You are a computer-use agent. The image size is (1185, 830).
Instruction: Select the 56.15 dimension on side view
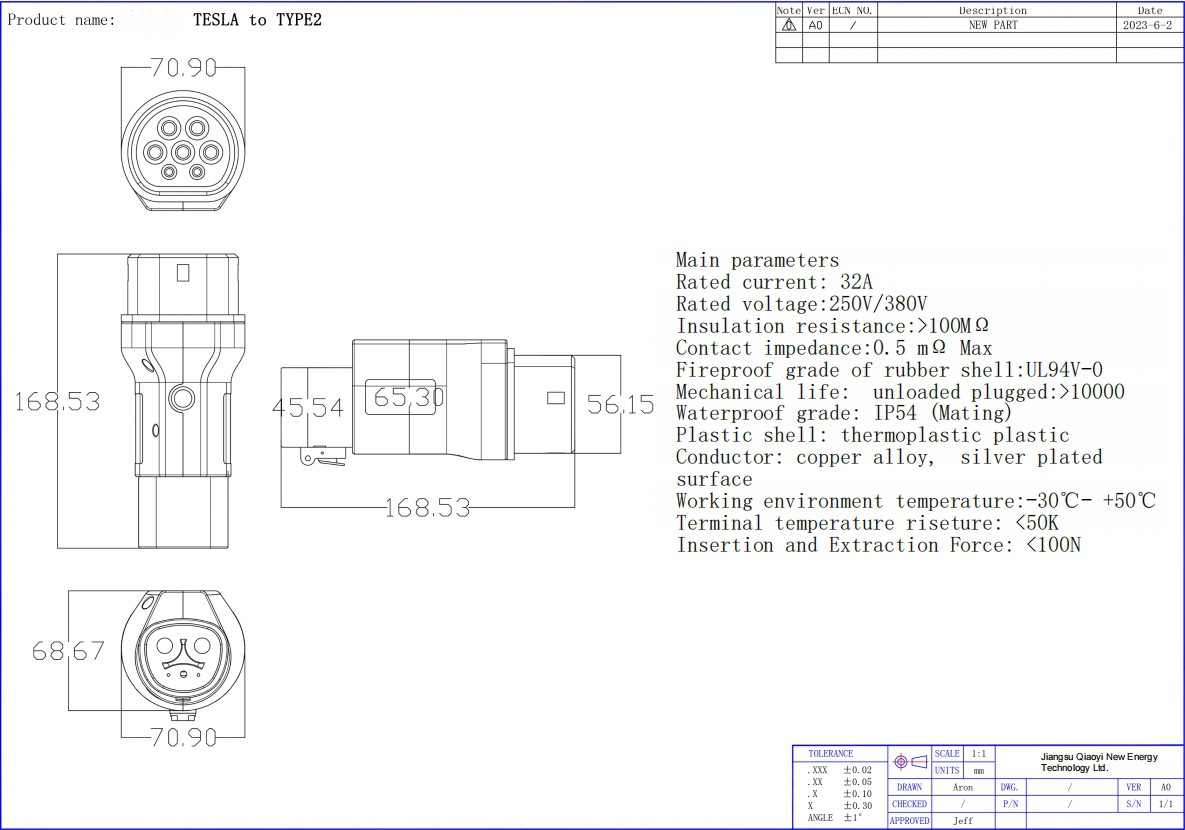(620, 405)
